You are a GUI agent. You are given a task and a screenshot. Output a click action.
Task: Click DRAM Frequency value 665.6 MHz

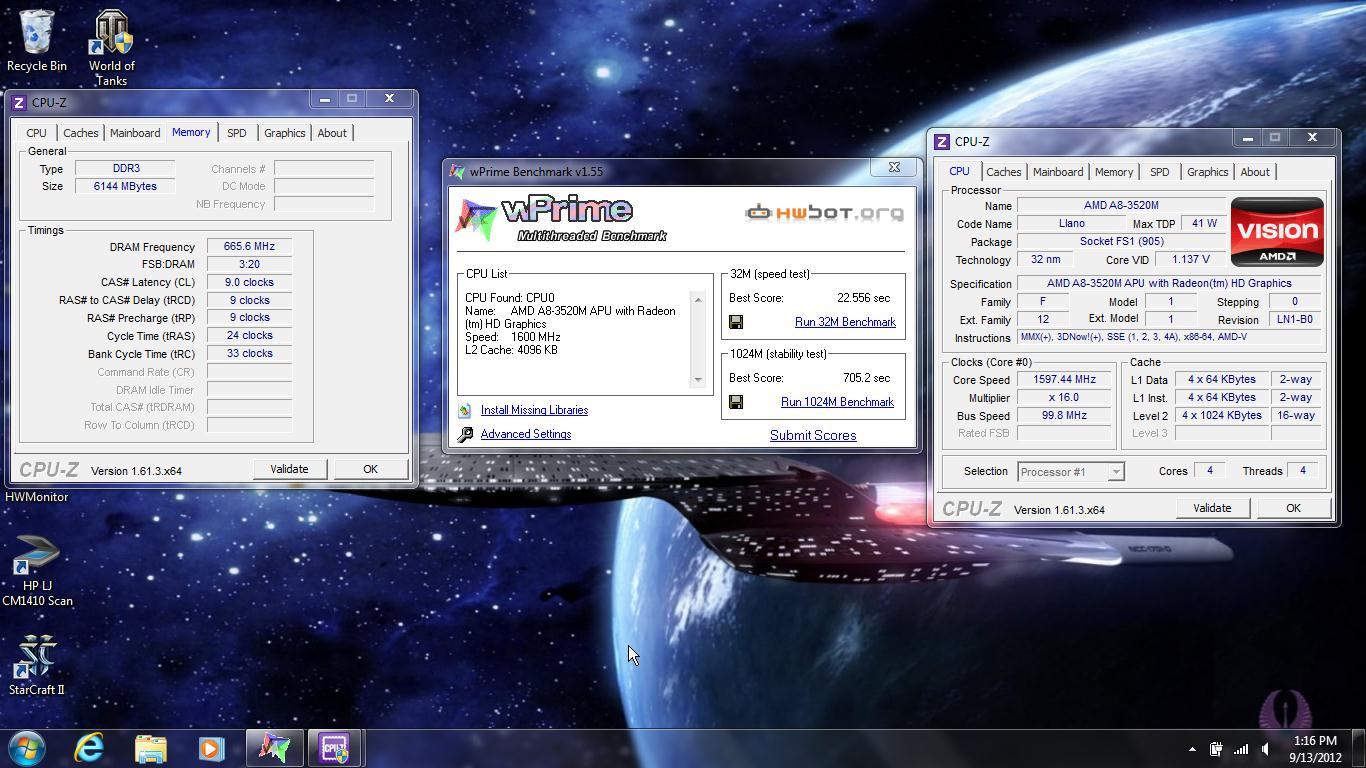(x=249, y=246)
